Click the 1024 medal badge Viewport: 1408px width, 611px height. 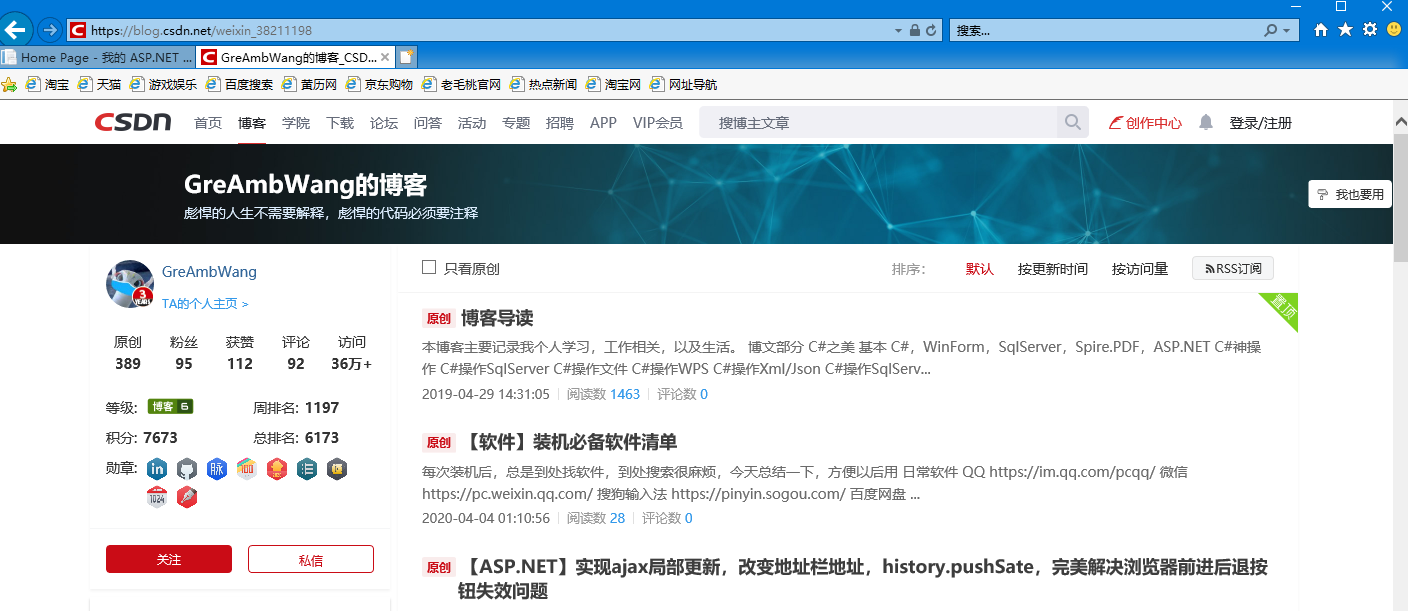tap(157, 497)
